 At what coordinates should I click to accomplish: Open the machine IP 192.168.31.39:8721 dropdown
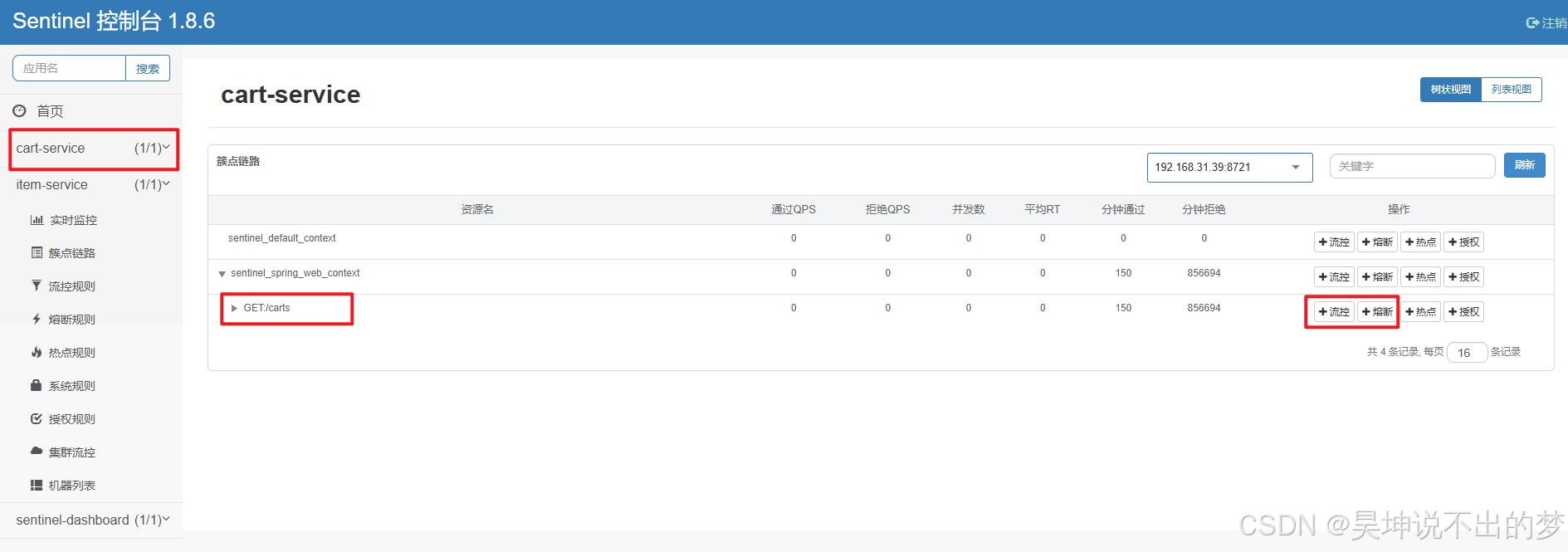[1229, 167]
